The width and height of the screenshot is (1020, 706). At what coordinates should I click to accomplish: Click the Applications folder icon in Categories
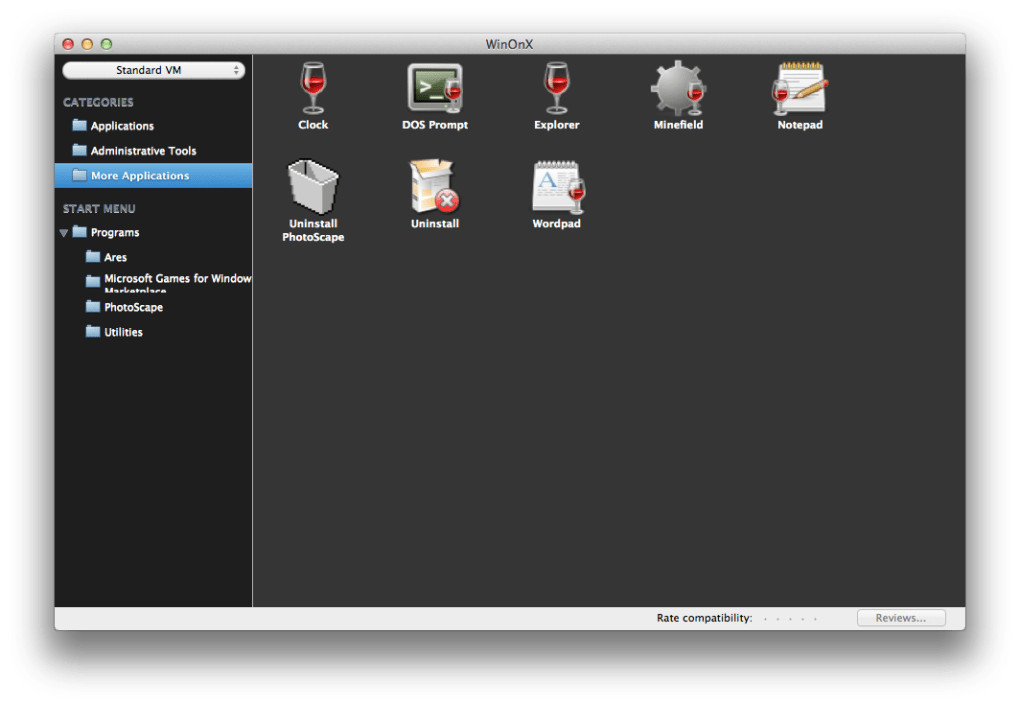click(79, 125)
